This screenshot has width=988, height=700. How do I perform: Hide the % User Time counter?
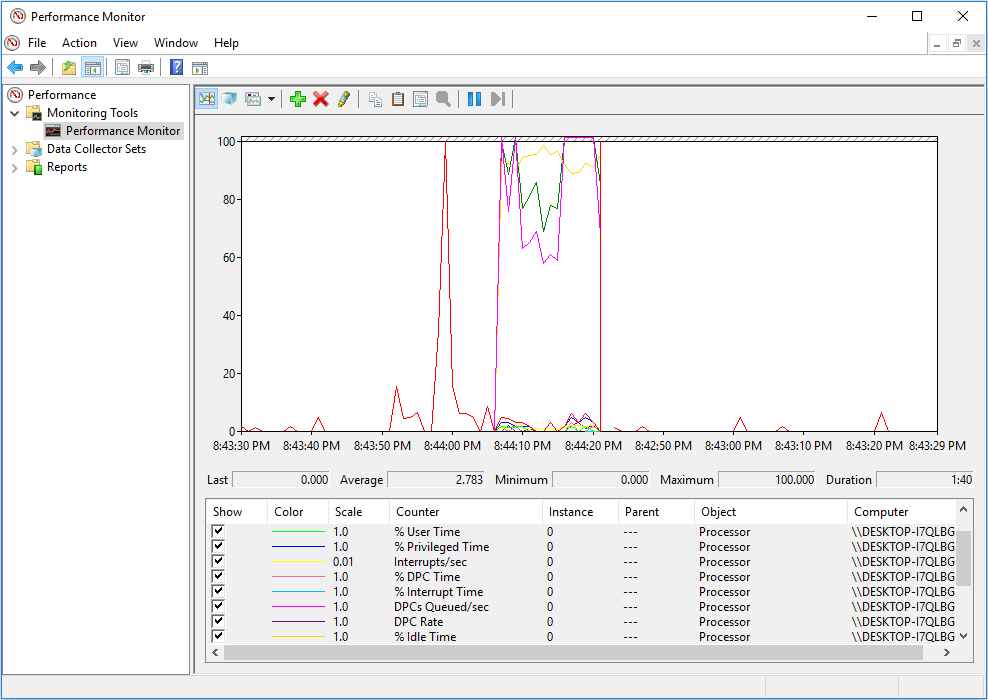click(x=217, y=531)
